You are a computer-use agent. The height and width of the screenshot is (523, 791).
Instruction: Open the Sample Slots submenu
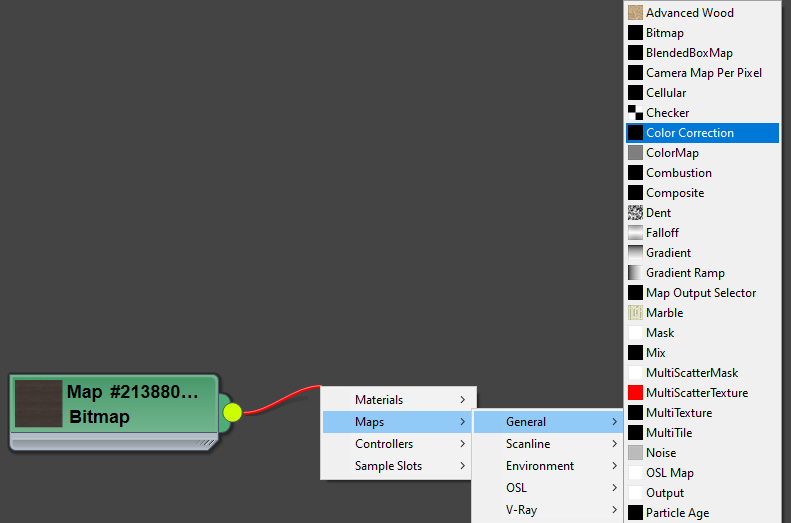coord(397,466)
